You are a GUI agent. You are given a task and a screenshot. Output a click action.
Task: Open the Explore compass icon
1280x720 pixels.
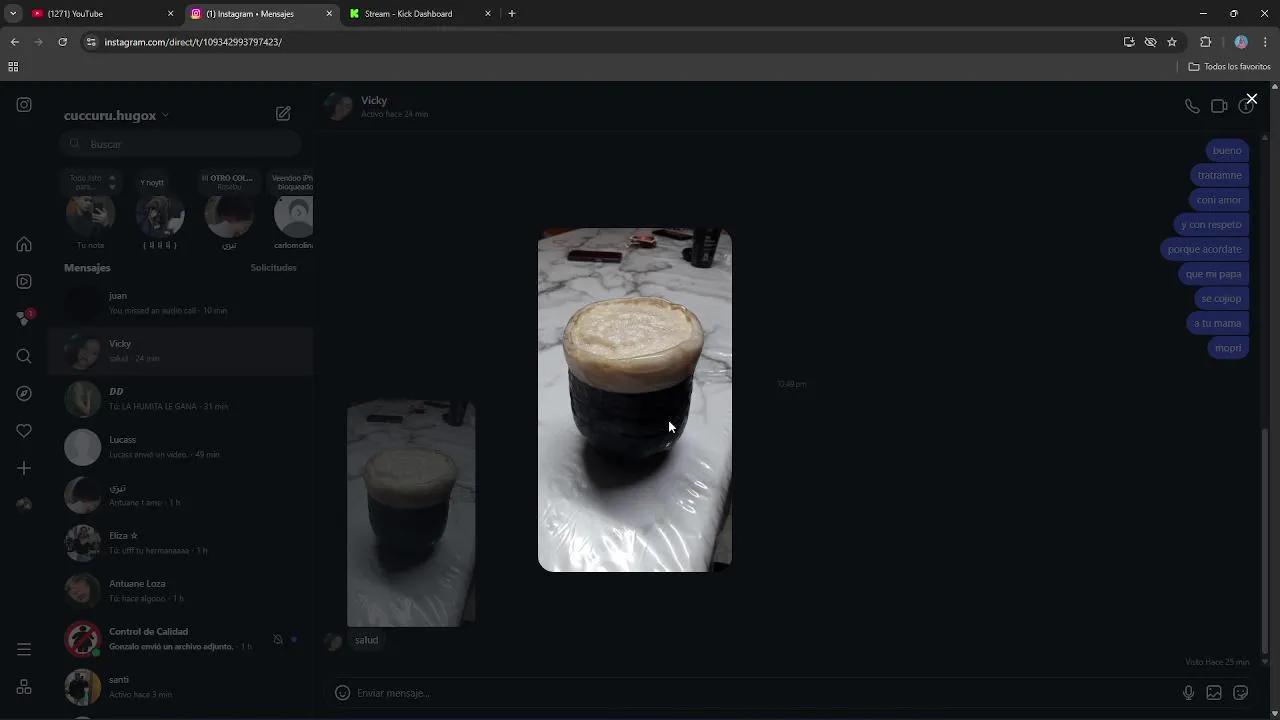click(x=24, y=393)
